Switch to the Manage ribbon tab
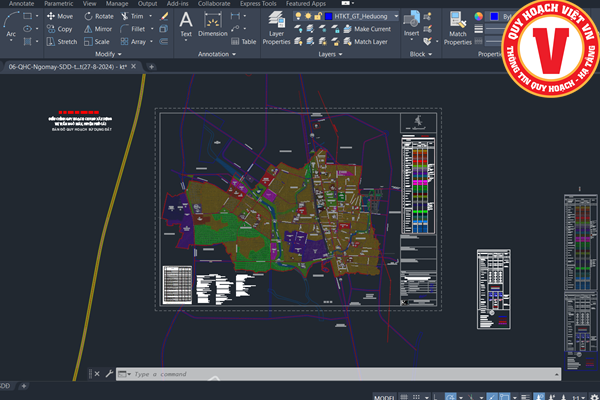600x400 pixels. [118, 4]
